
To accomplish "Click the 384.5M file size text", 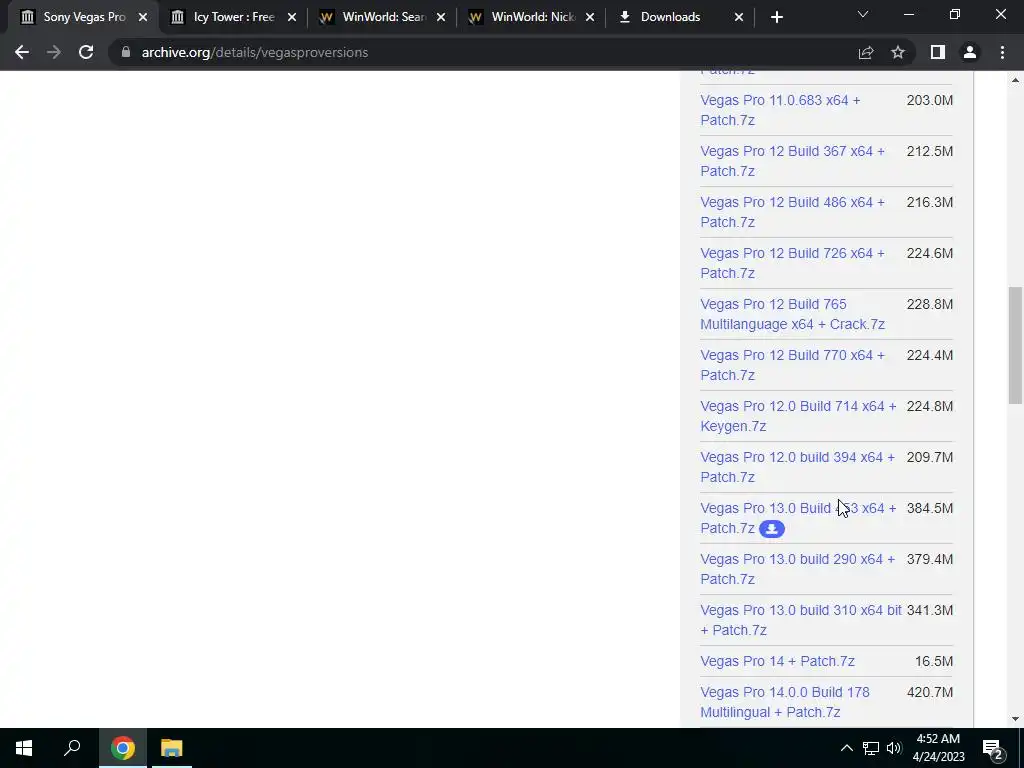I will 929,508.
